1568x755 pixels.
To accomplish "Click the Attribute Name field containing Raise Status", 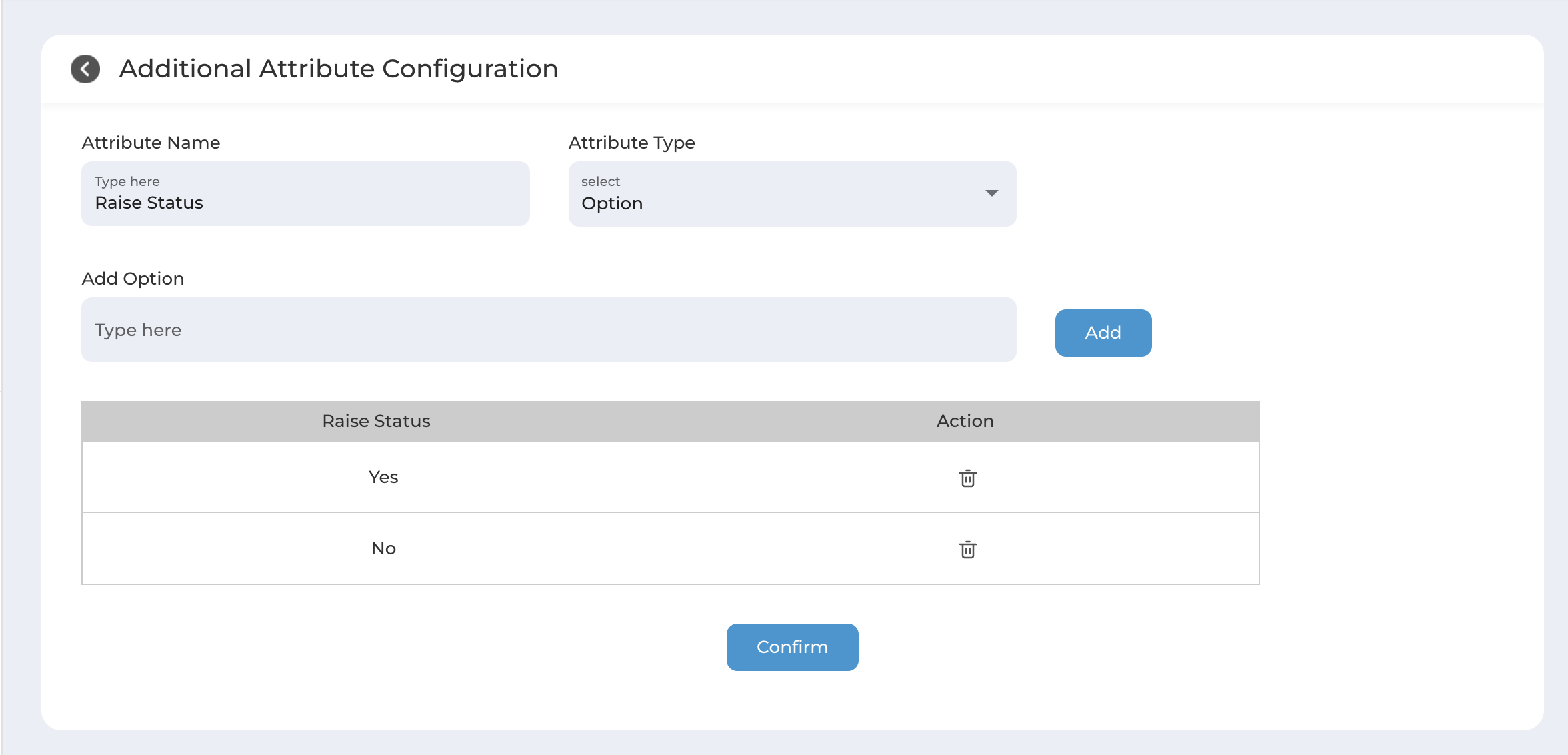I will 305,194.
